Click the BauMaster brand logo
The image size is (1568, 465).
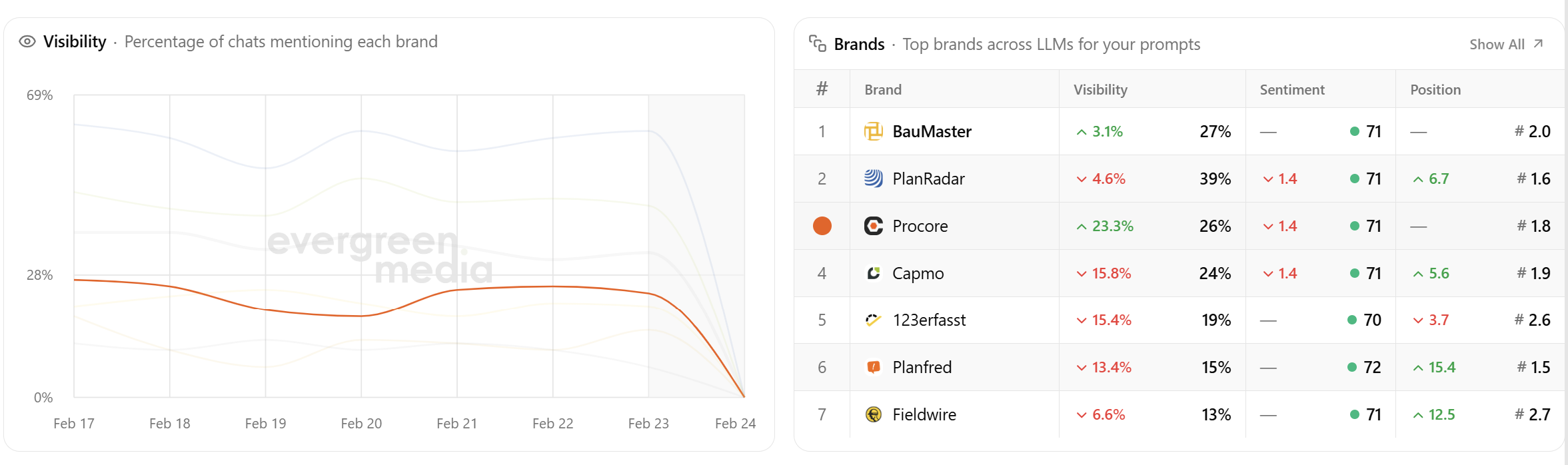coord(874,131)
